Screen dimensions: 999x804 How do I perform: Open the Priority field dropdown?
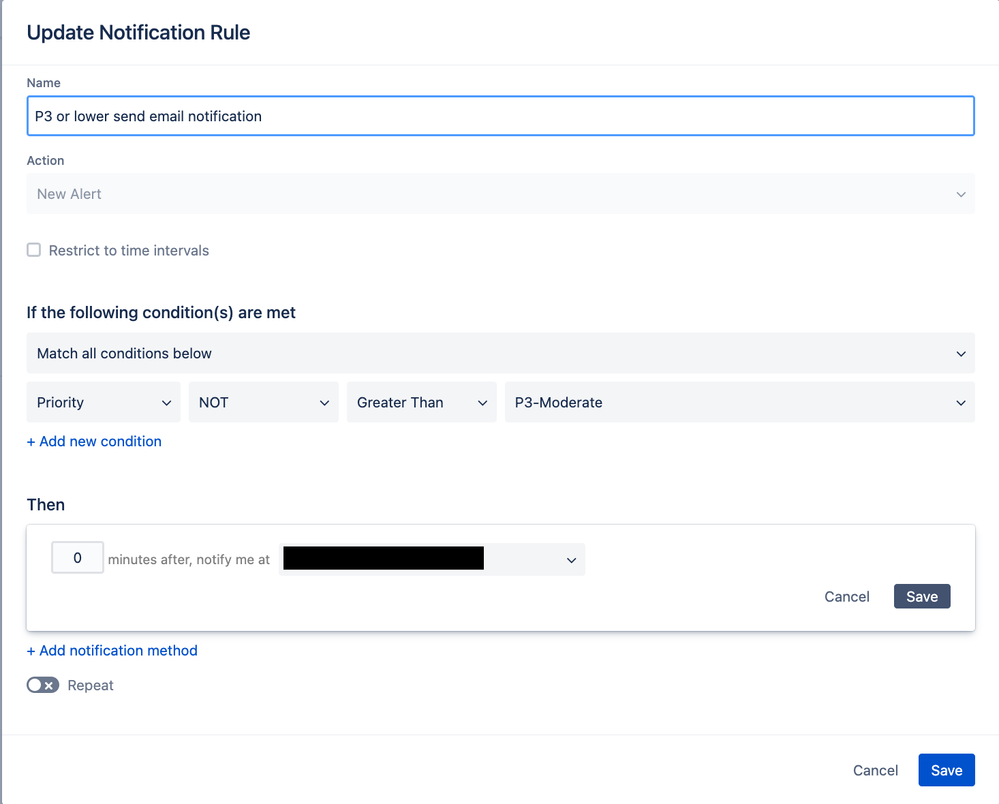coord(103,402)
